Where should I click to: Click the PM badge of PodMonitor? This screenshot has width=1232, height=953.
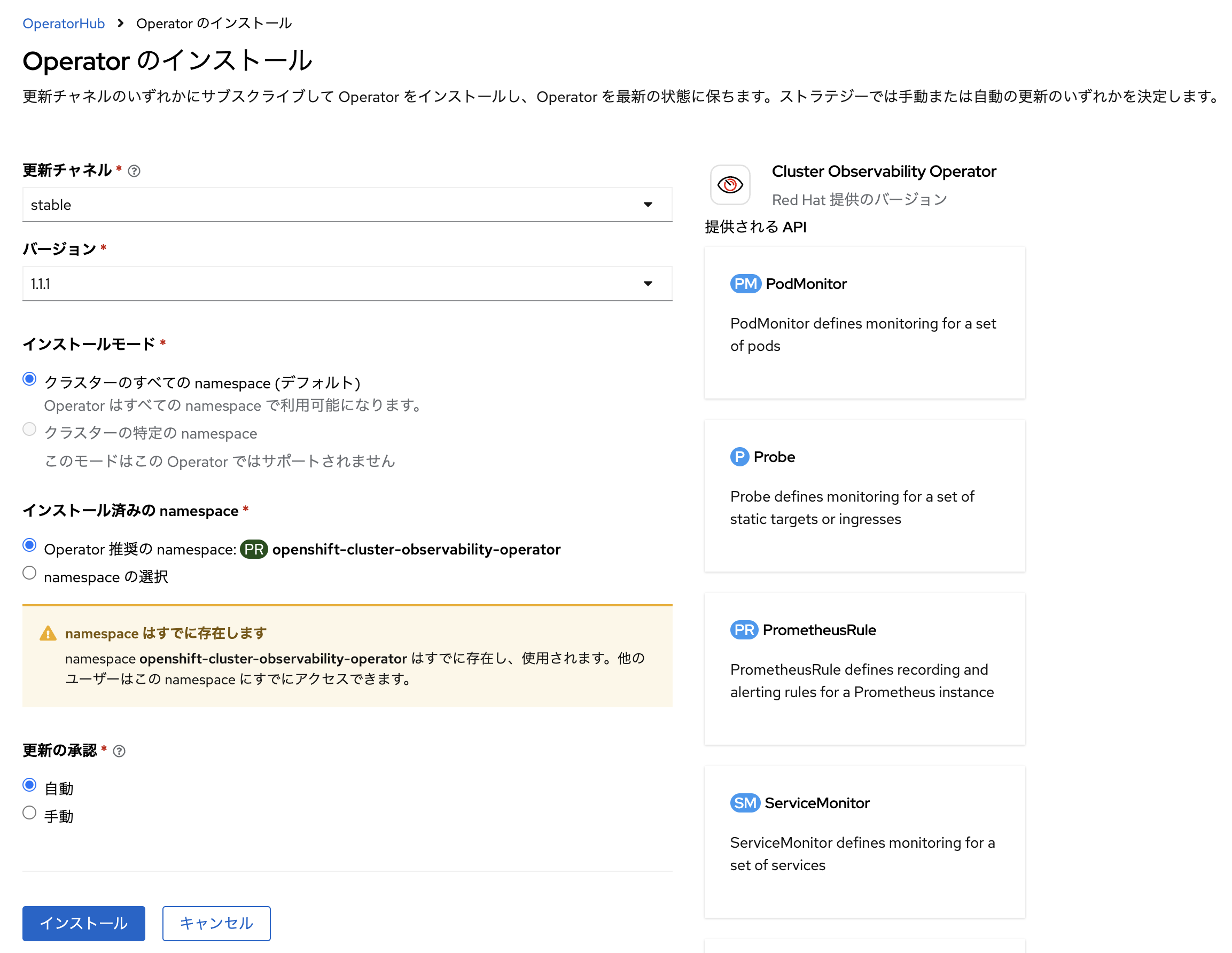point(745,284)
